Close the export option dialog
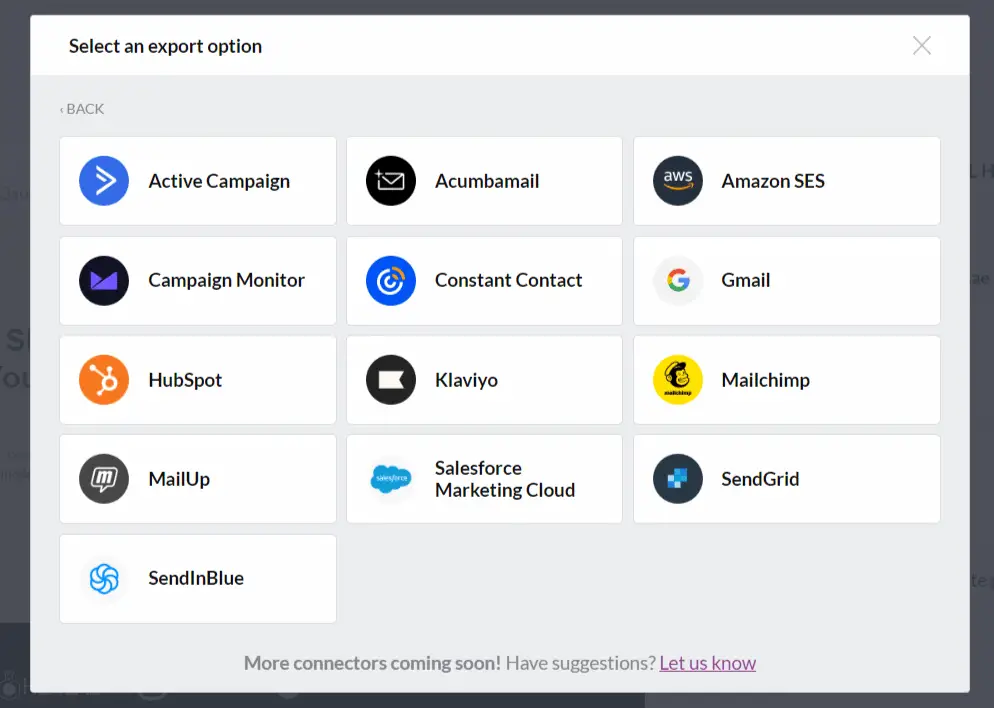The image size is (994, 708). 922,46
